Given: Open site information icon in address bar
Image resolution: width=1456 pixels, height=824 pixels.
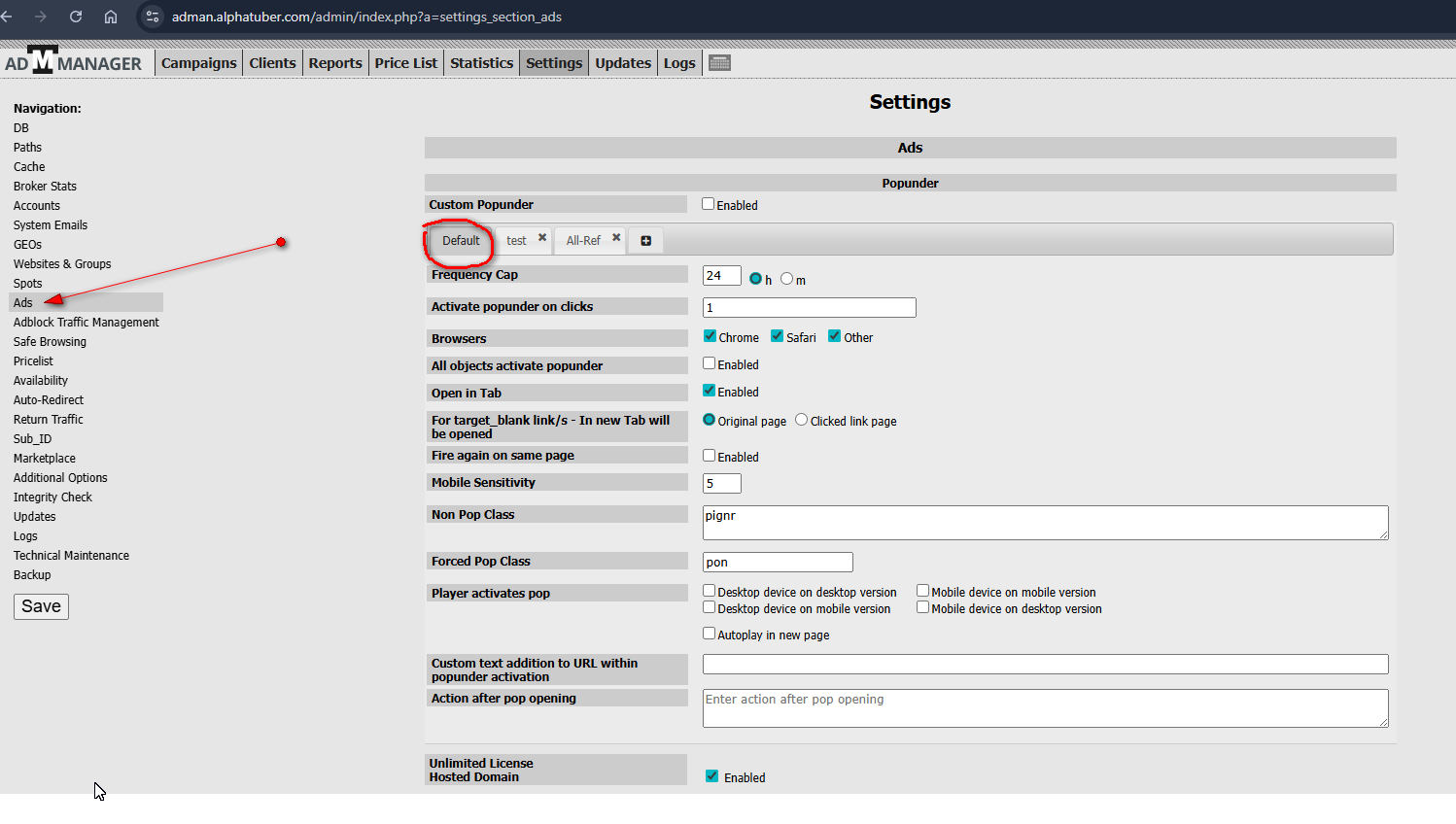Looking at the screenshot, I should [x=153, y=17].
